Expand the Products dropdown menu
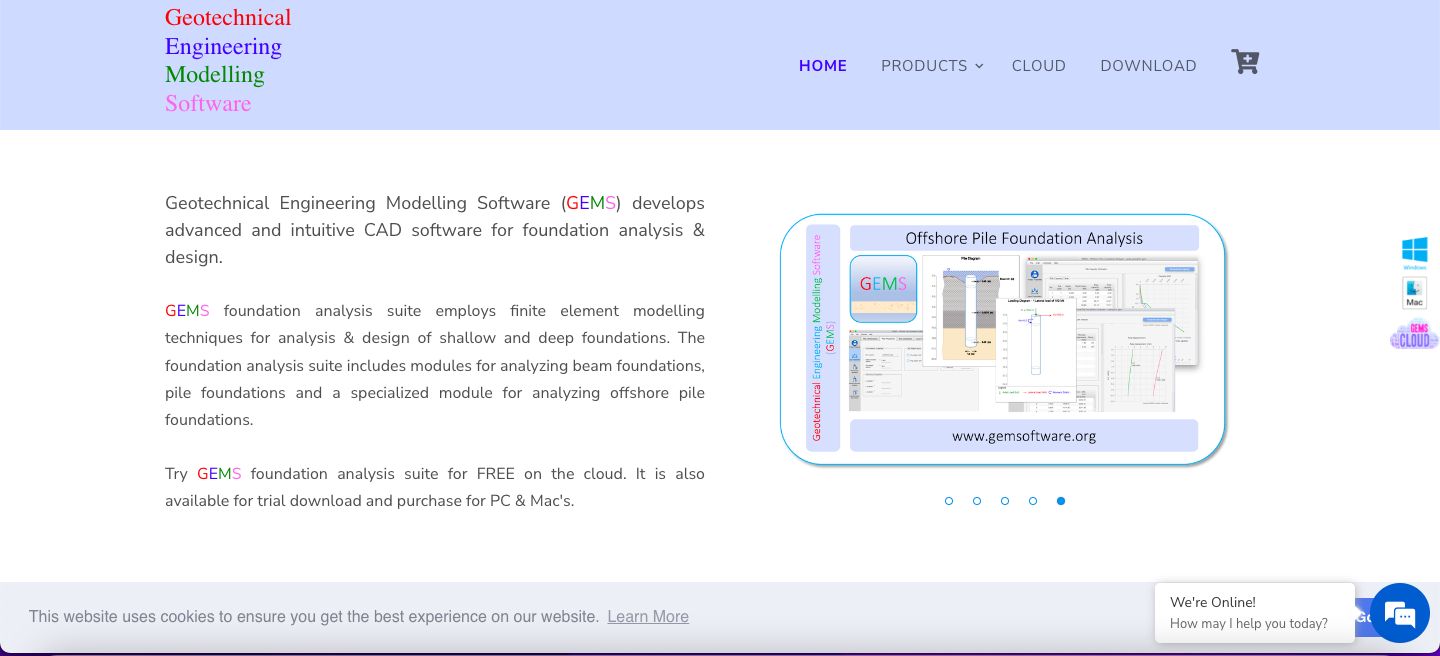This screenshot has height=656, width=1440. (931, 66)
